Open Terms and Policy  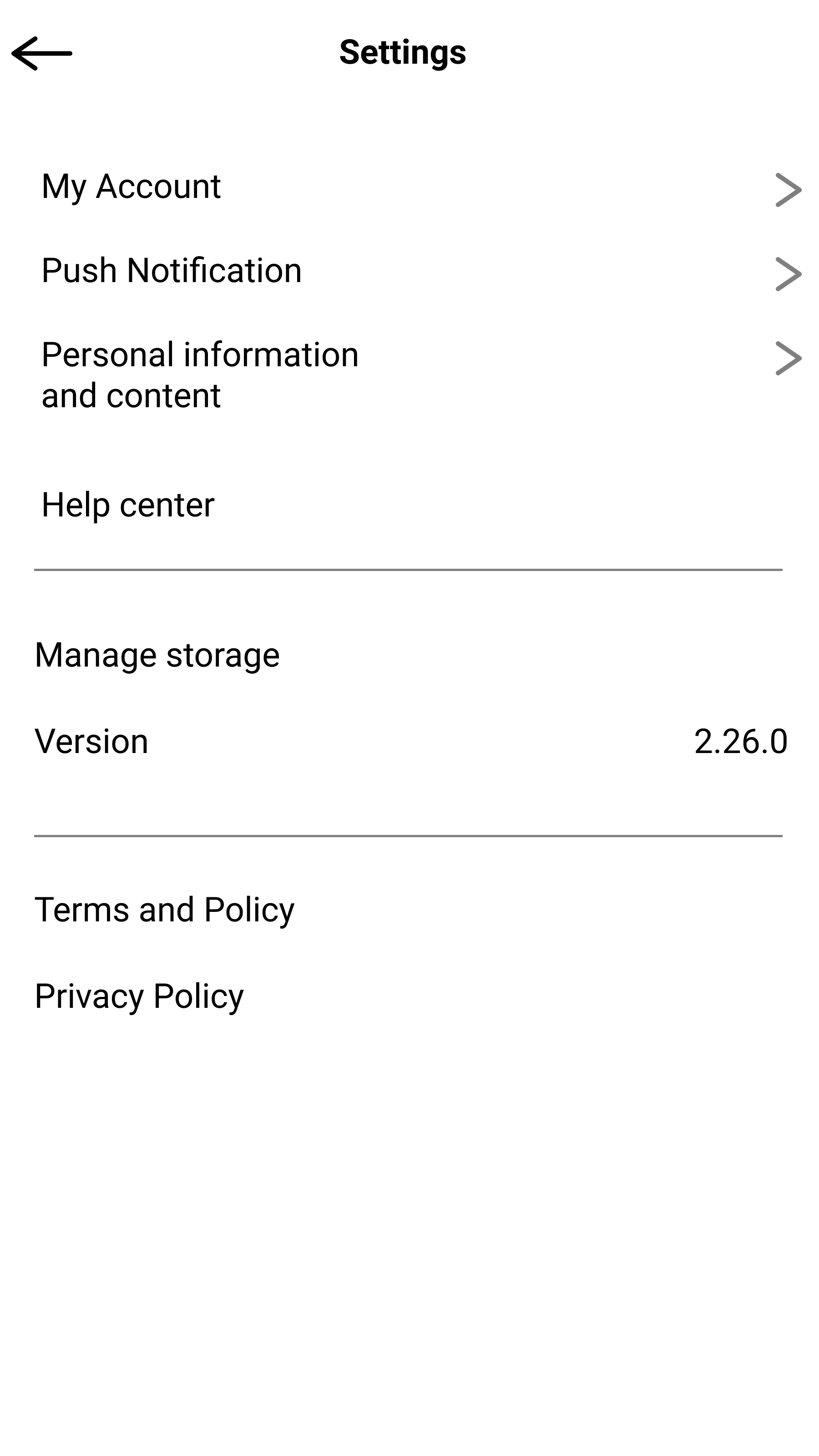164,910
